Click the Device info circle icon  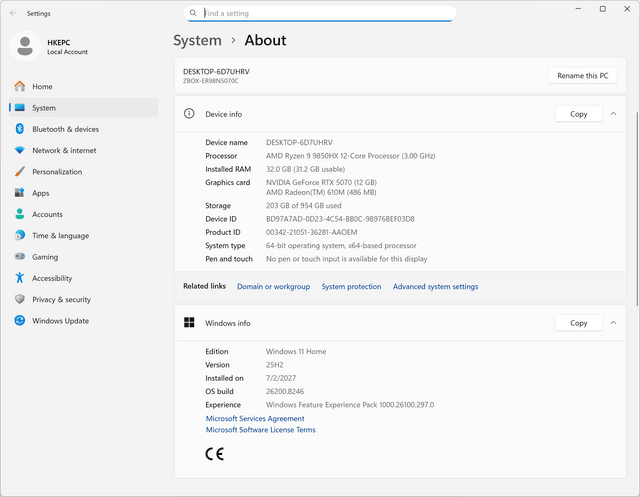click(189, 113)
